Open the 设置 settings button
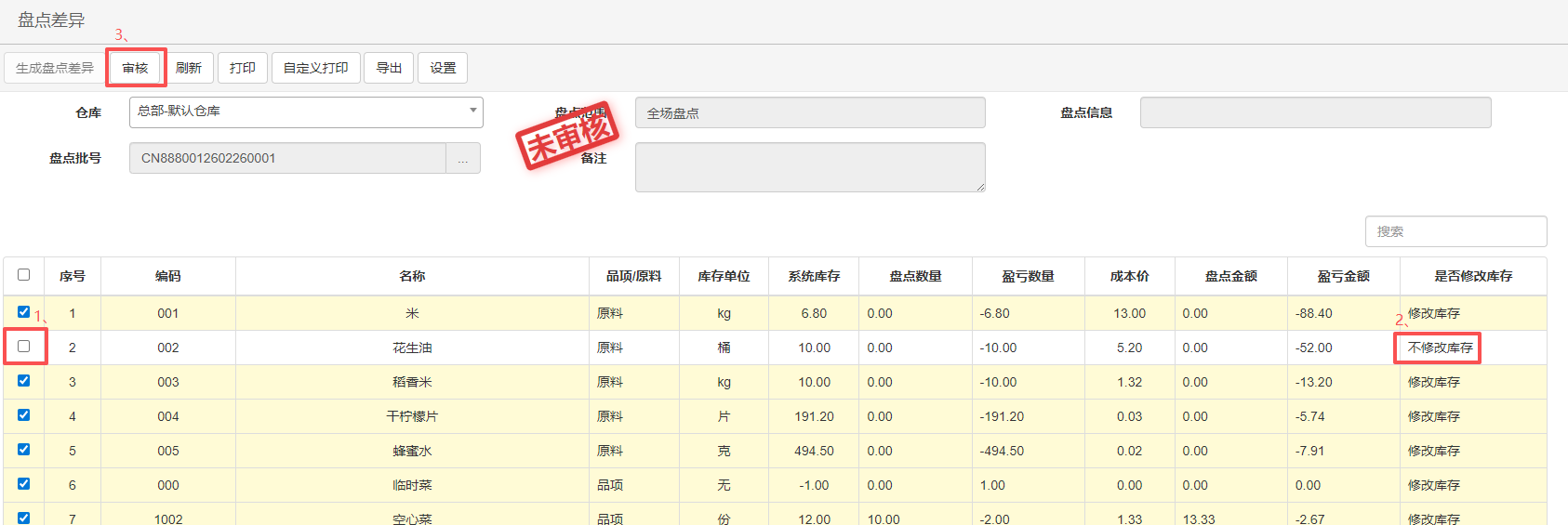 (443, 68)
